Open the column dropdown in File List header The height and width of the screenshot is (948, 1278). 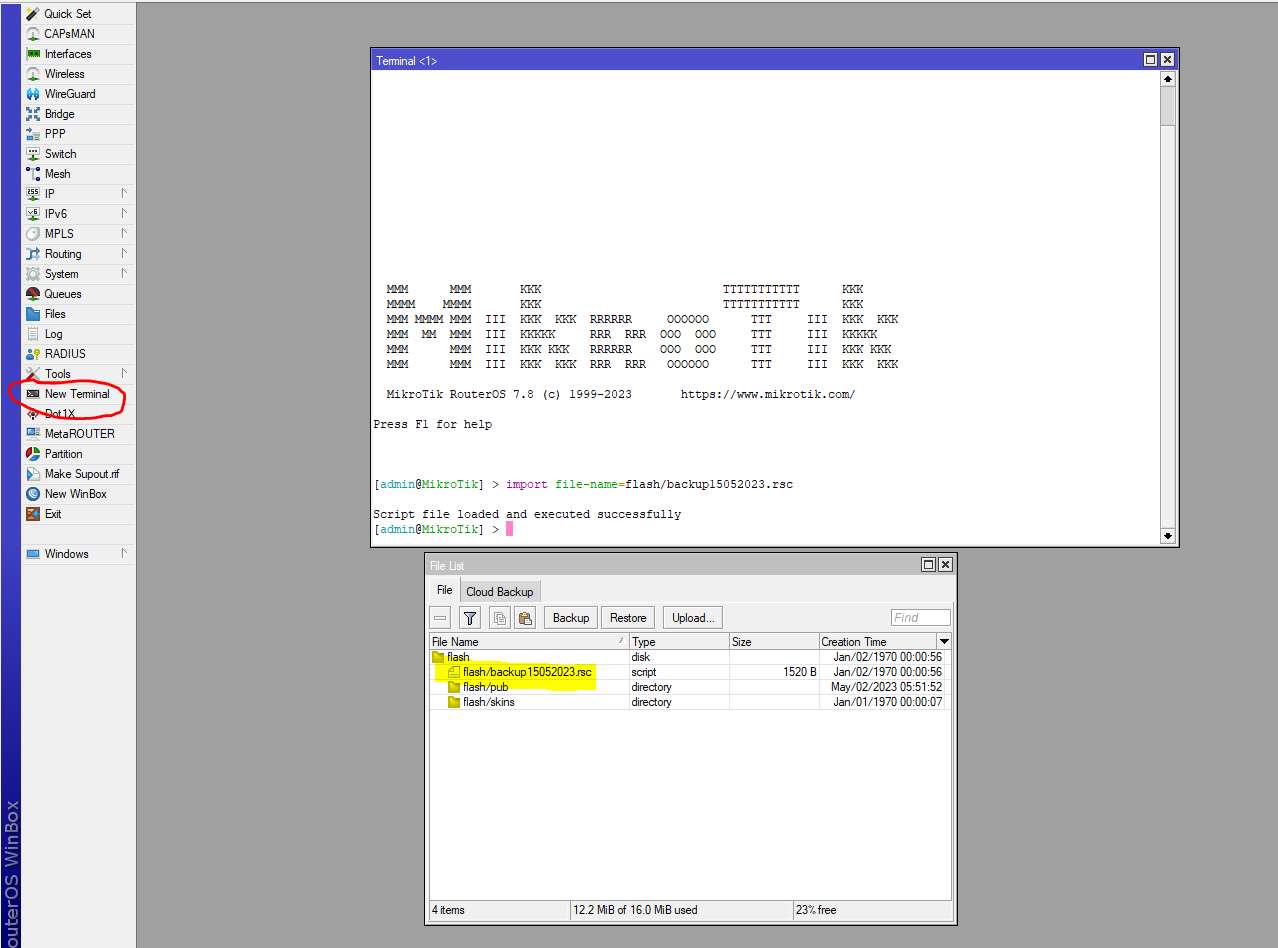[944, 641]
